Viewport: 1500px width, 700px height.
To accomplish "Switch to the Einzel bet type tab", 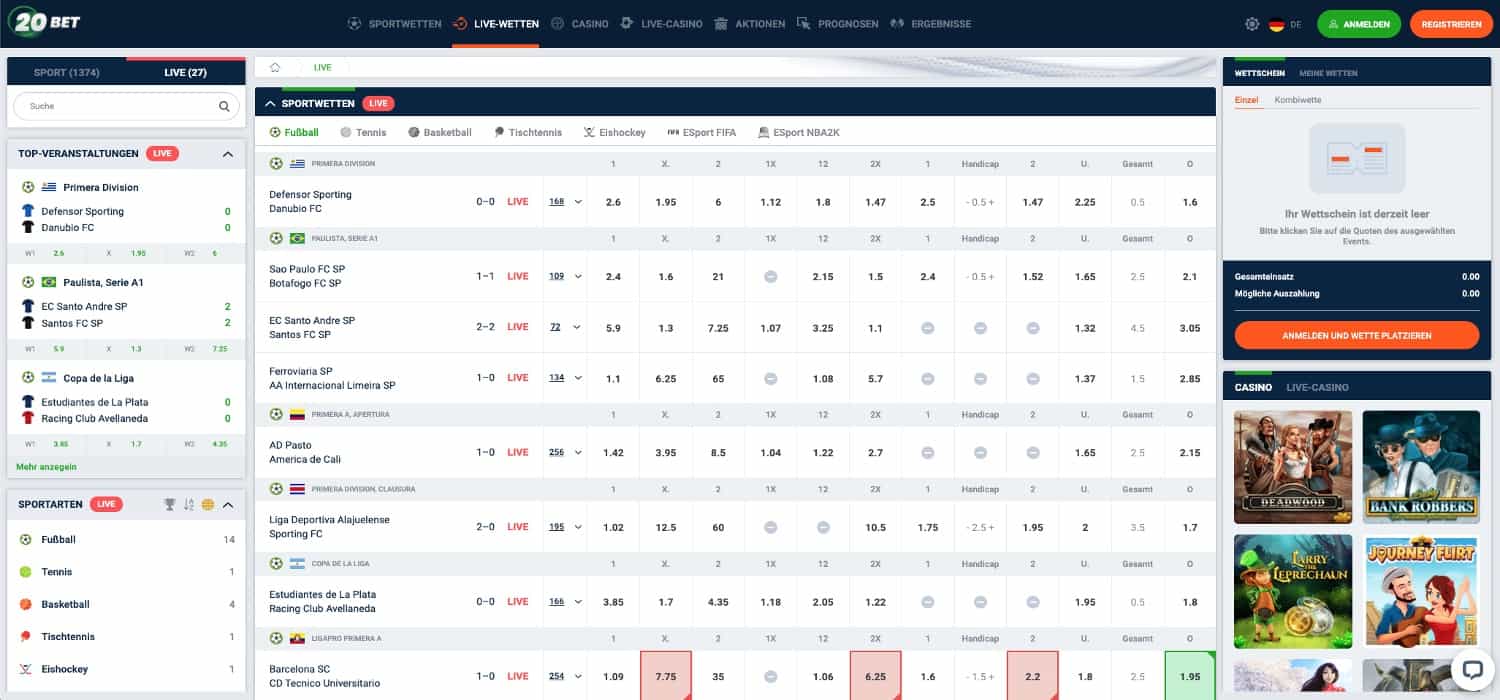I will coord(1247,100).
